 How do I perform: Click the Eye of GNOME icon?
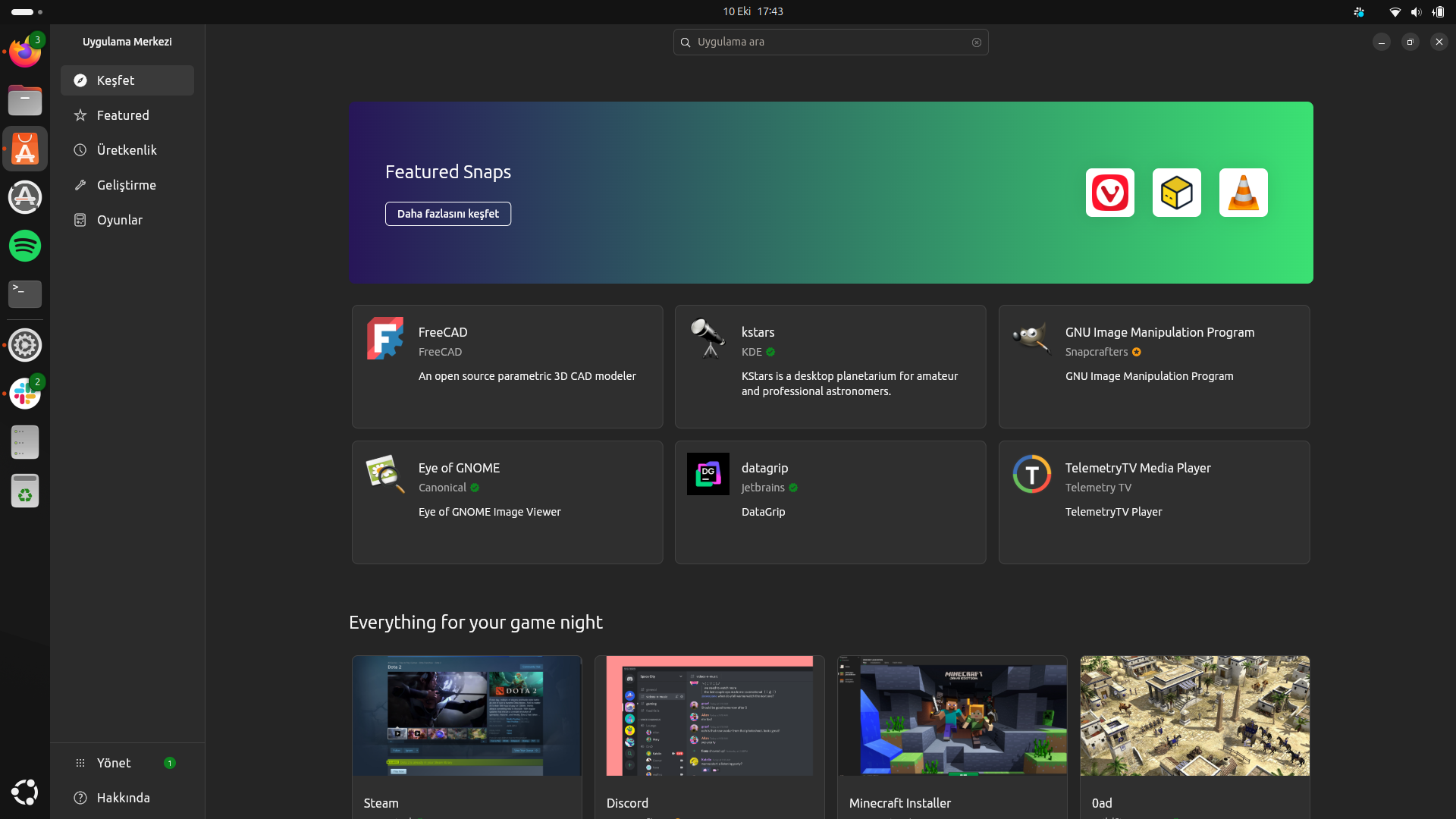pyautogui.click(x=385, y=474)
